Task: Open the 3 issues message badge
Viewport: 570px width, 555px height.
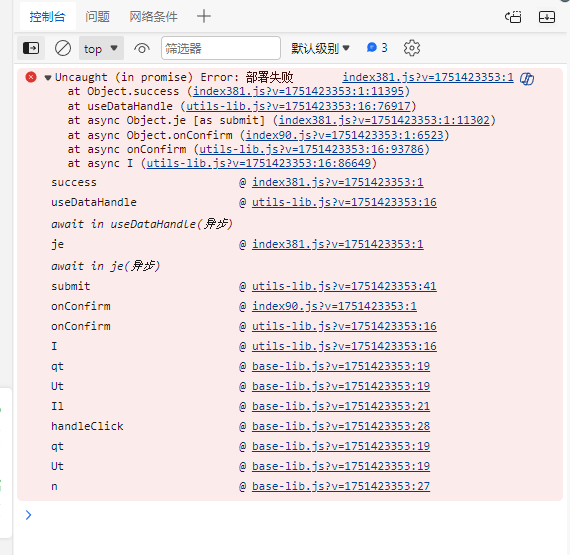Action: (x=377, y=48)
